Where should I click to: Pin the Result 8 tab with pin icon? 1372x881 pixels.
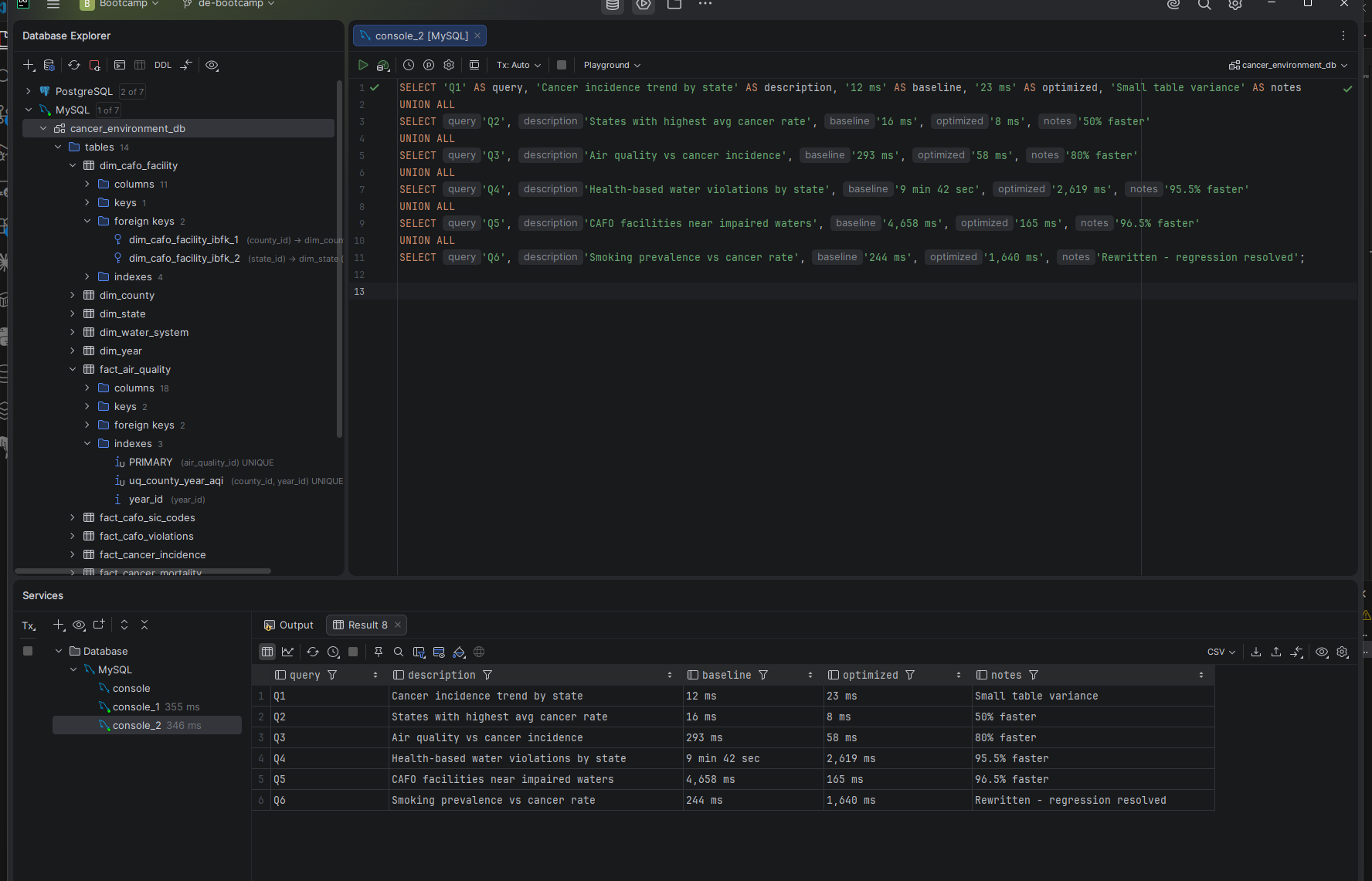379,652
